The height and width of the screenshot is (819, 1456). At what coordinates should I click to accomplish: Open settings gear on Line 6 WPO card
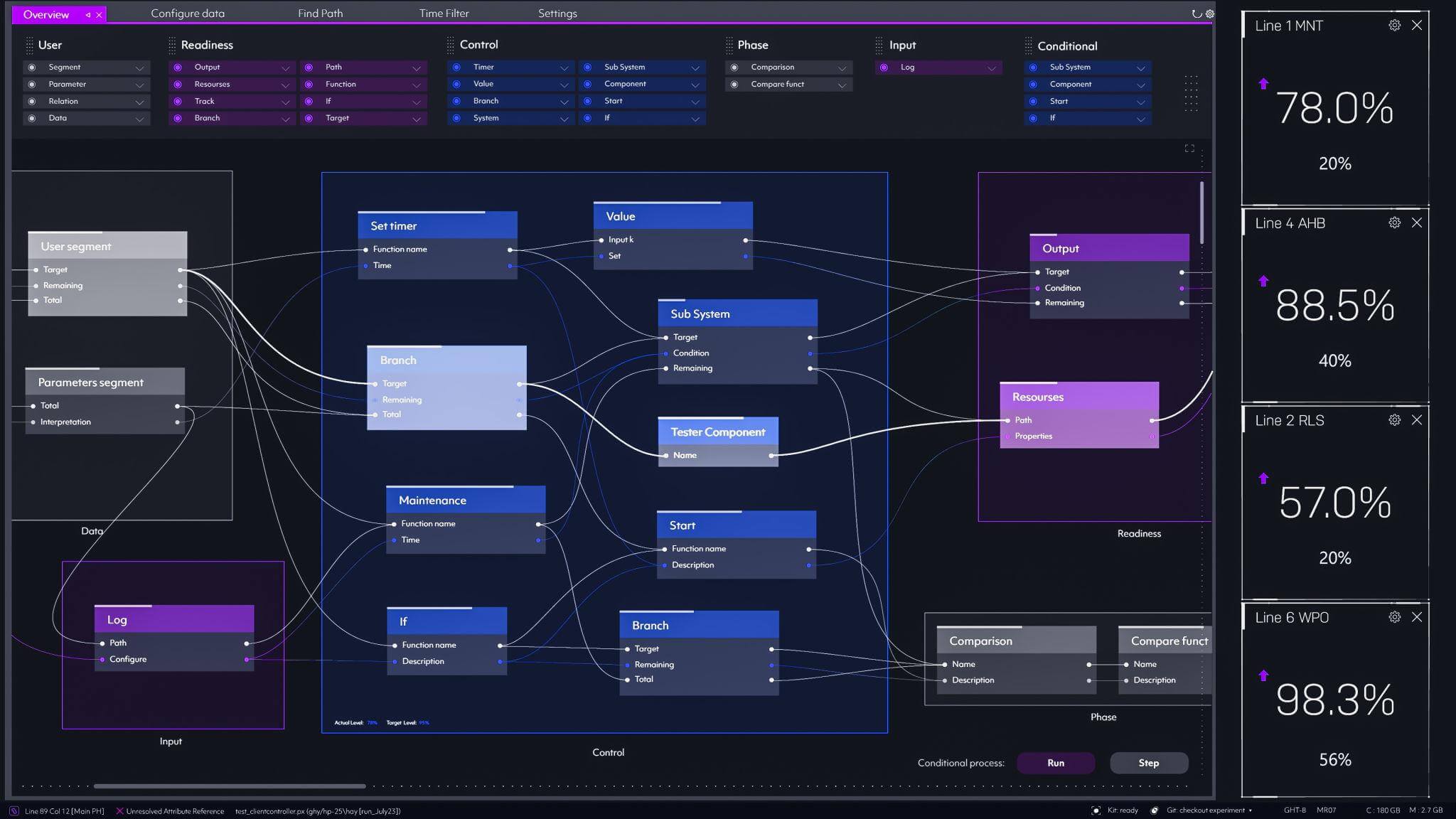pyautogui.click(x=1395, y=617)
